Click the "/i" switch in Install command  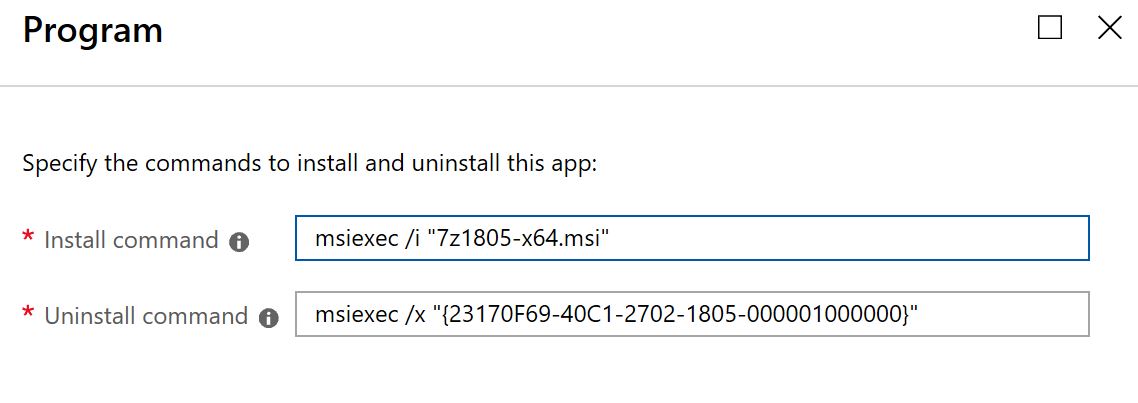point(412,238)
